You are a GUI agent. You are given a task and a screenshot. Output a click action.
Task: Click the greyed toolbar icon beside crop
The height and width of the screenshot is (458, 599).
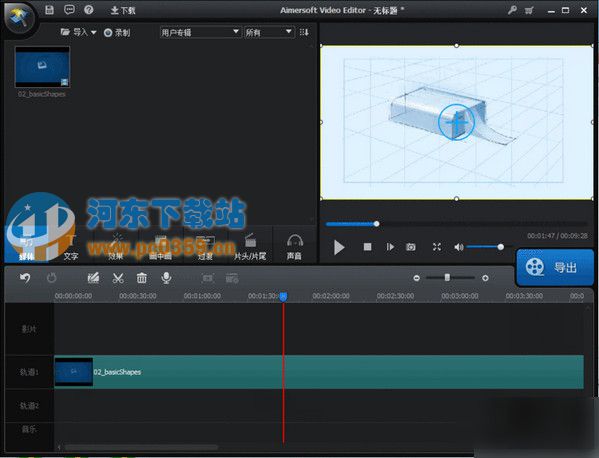232,278
